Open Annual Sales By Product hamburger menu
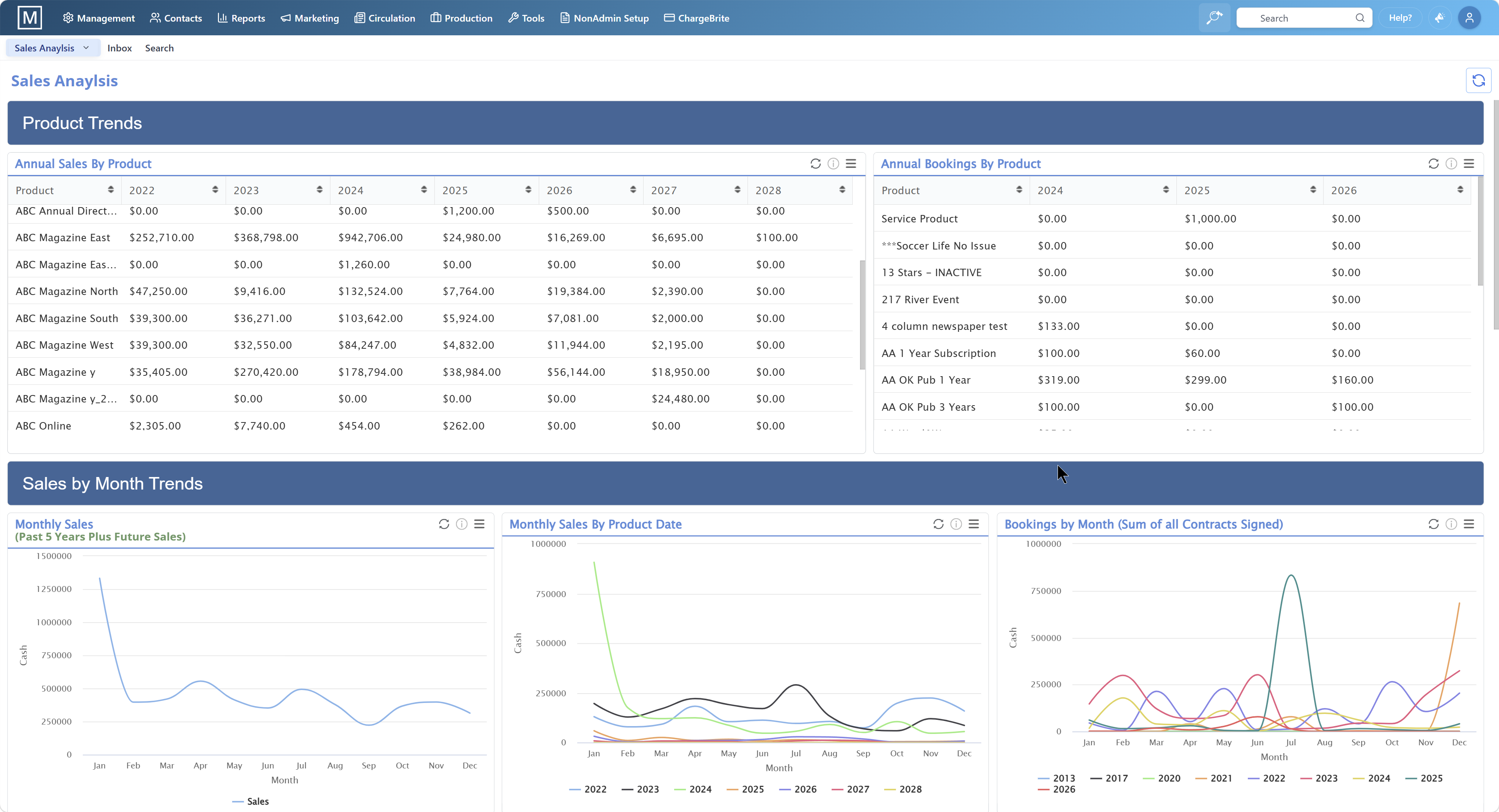Image resolution: width=1499 pixels, height=812 pixels. (851, 164)
